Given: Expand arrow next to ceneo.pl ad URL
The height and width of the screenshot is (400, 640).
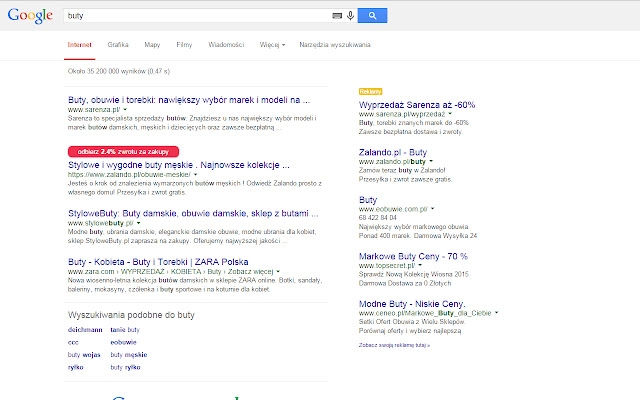Looking at the screenshot, I should point(497,313).
